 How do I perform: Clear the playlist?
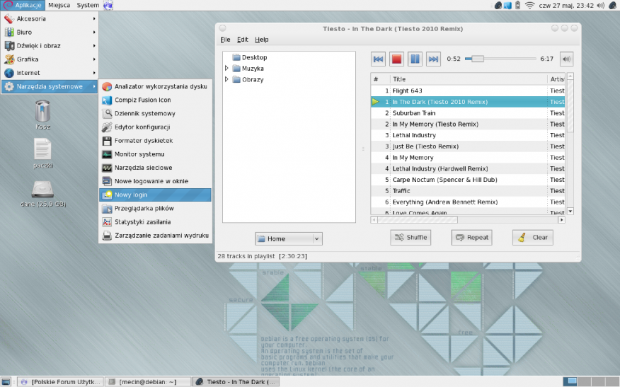click(533, 238)
